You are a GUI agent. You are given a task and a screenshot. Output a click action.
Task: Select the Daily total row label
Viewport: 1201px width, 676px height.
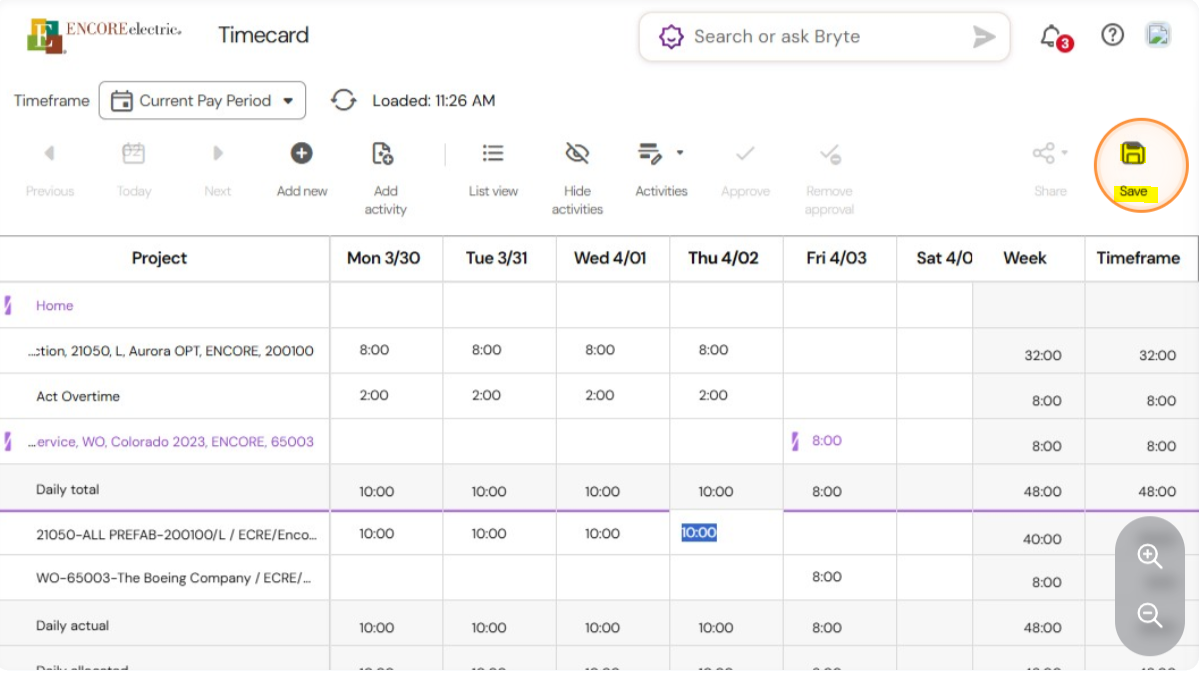pos(68,489)
